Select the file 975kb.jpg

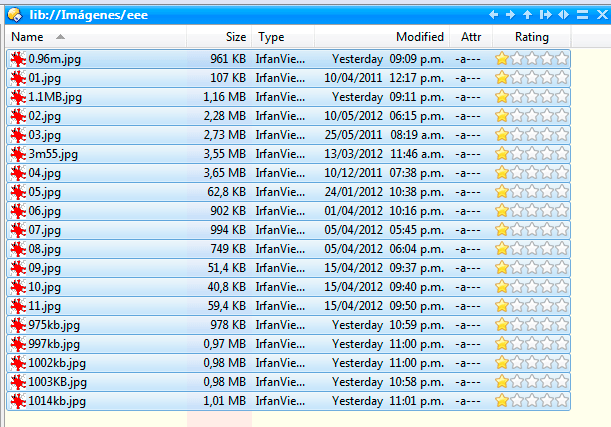54,325
